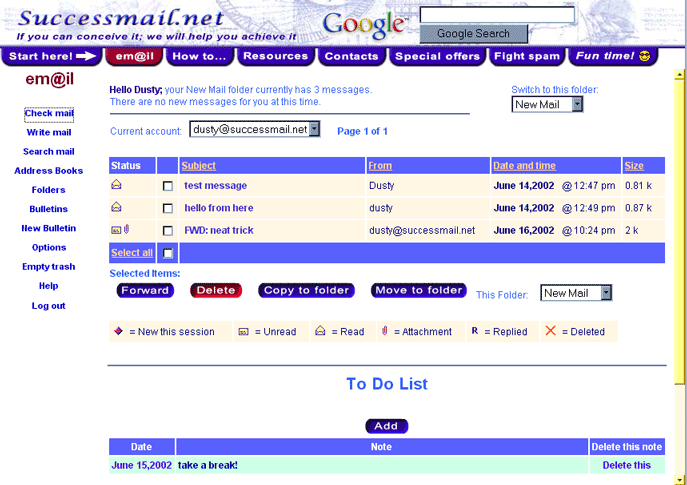Open Bulletins from sidebar
The image size is (687, 485).
pyautogui.click(x=49, y=209)
